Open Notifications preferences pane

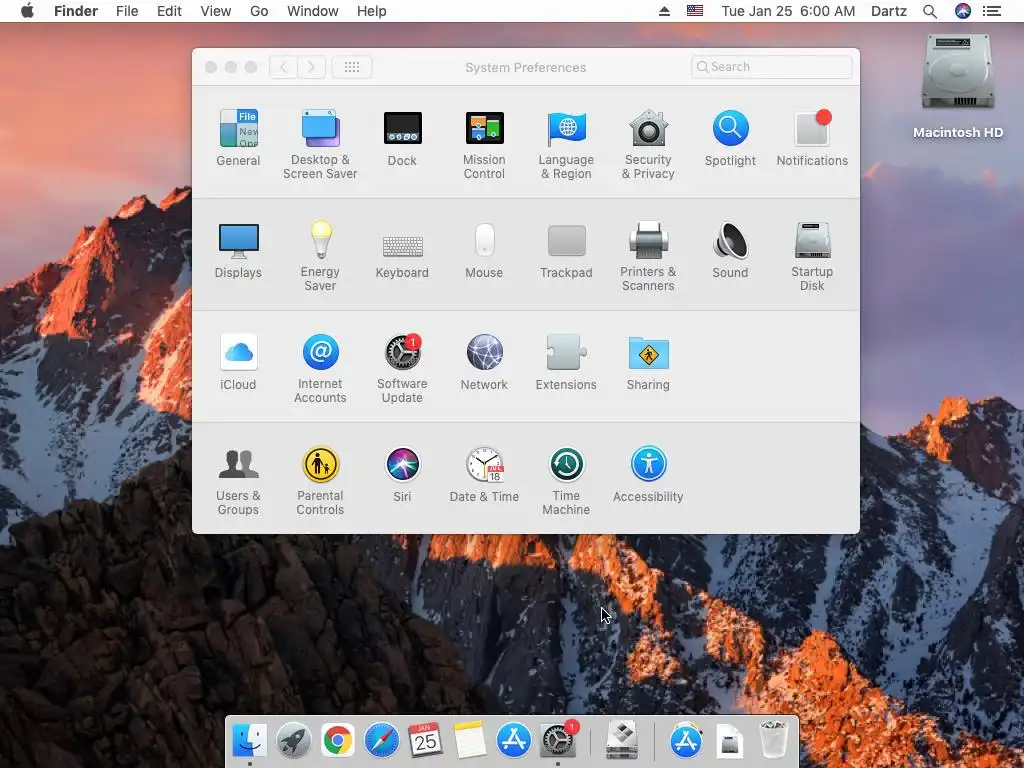pyautogui.click(x=812, y=138)
